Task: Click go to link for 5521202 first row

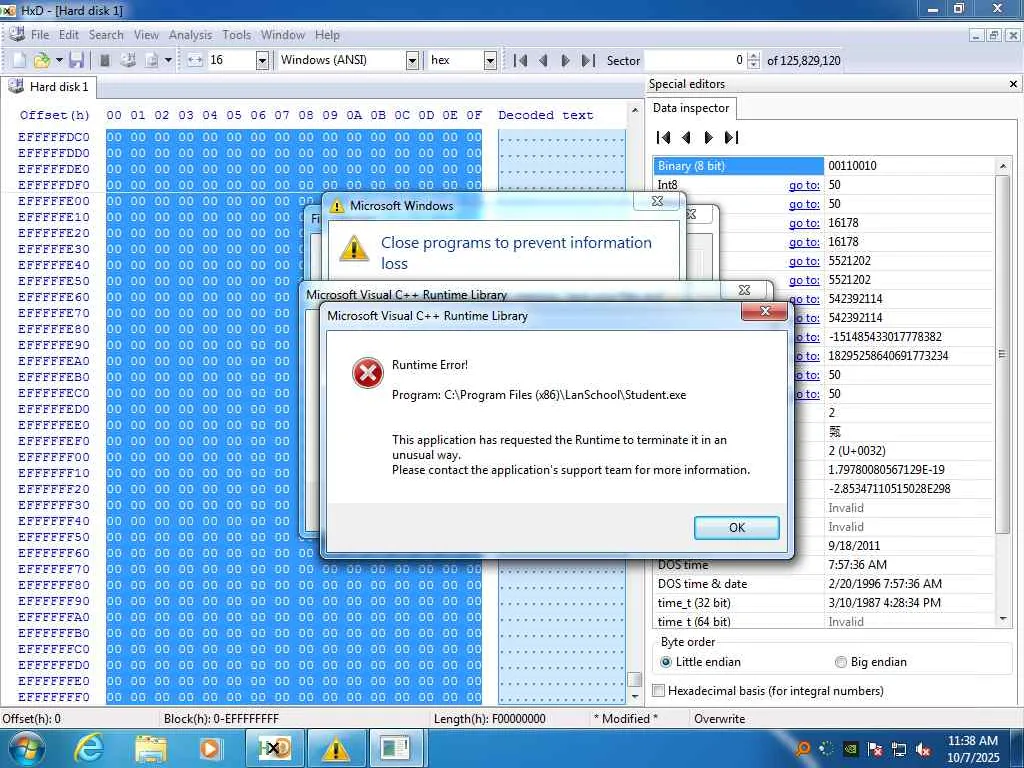Action: [804, 261]
